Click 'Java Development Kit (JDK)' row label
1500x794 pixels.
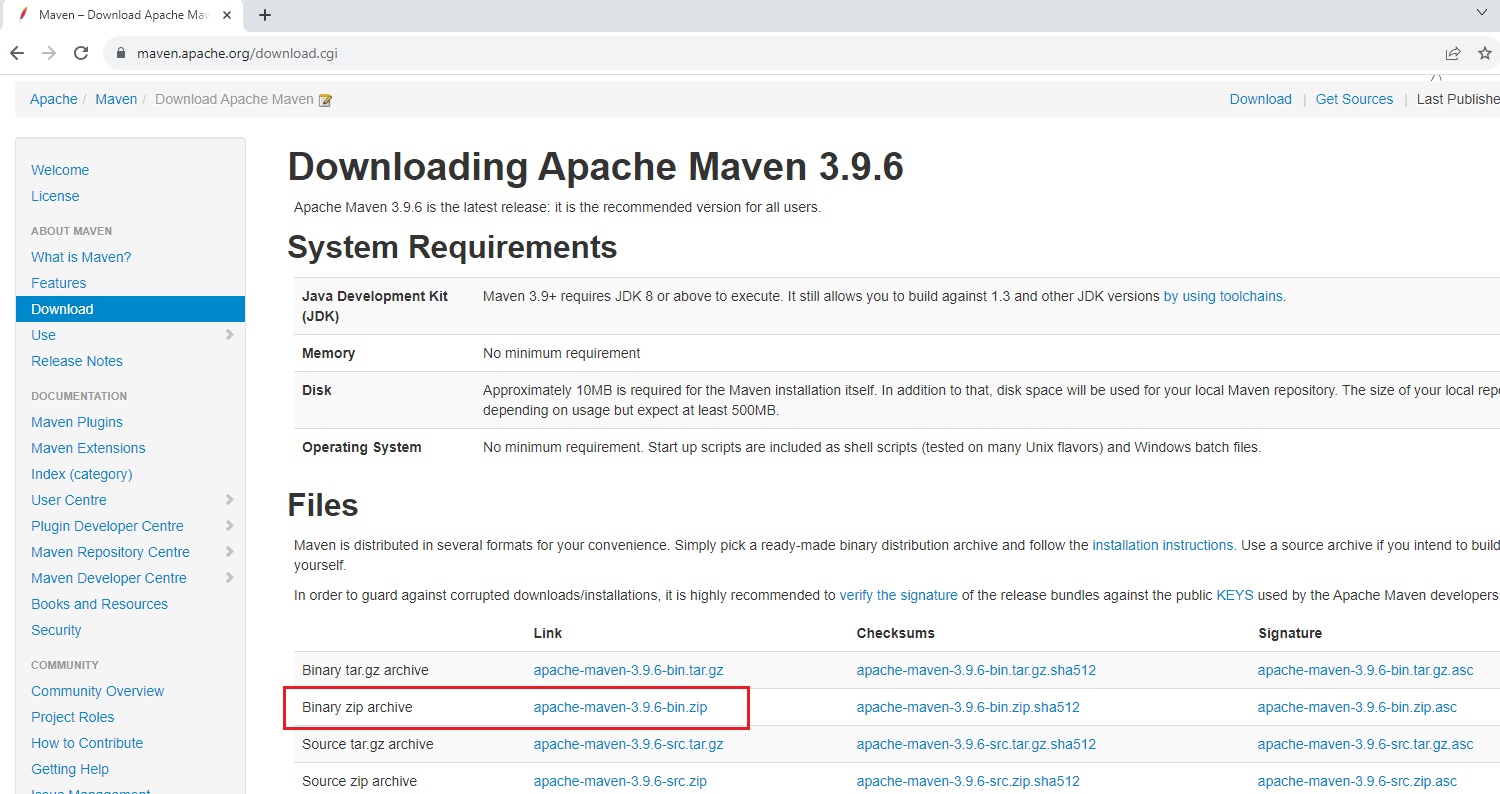click(375, 306)
